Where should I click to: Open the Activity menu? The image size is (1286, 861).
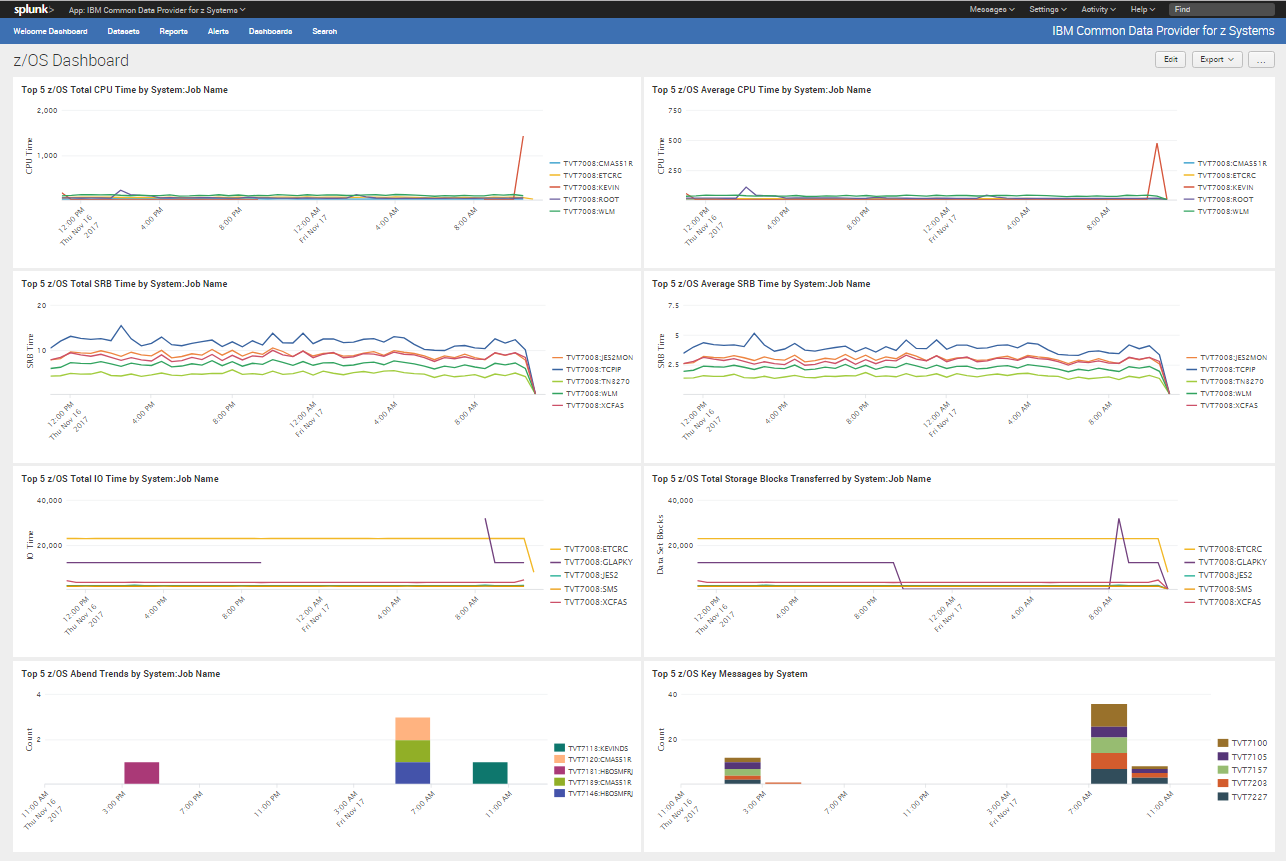click(1099, 9)
